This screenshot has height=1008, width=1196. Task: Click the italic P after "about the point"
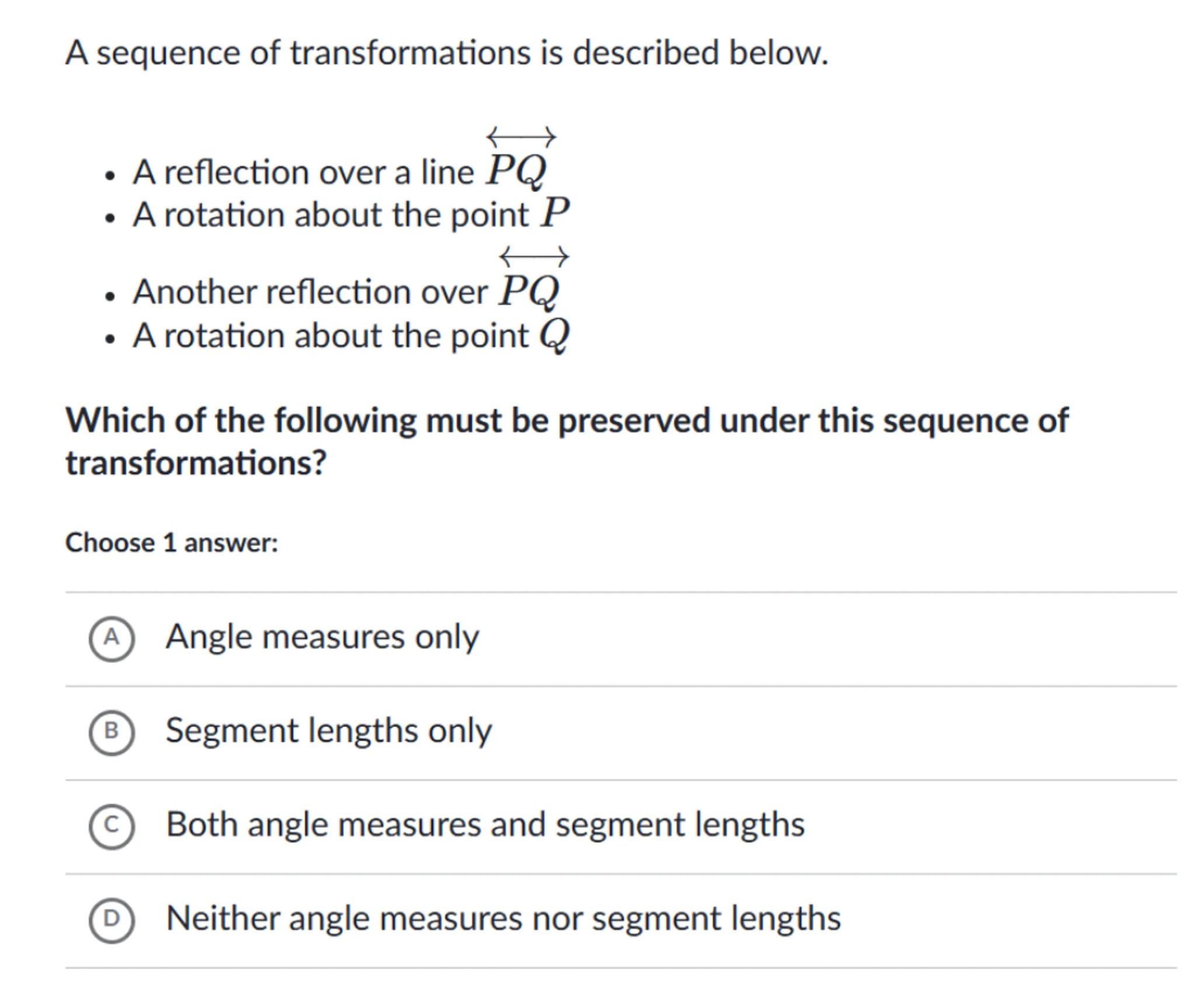(554, 214)
